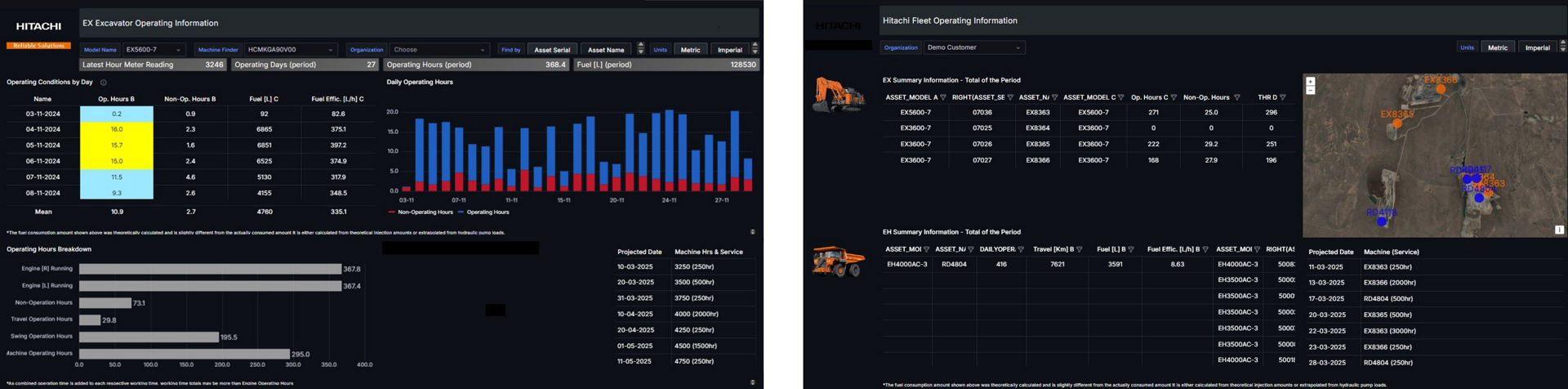Image resolution: width=1568 pixels, height=389 pixels.
Task: Filter the EH table Travel [Km] B column
Action: click(1080, 249)
